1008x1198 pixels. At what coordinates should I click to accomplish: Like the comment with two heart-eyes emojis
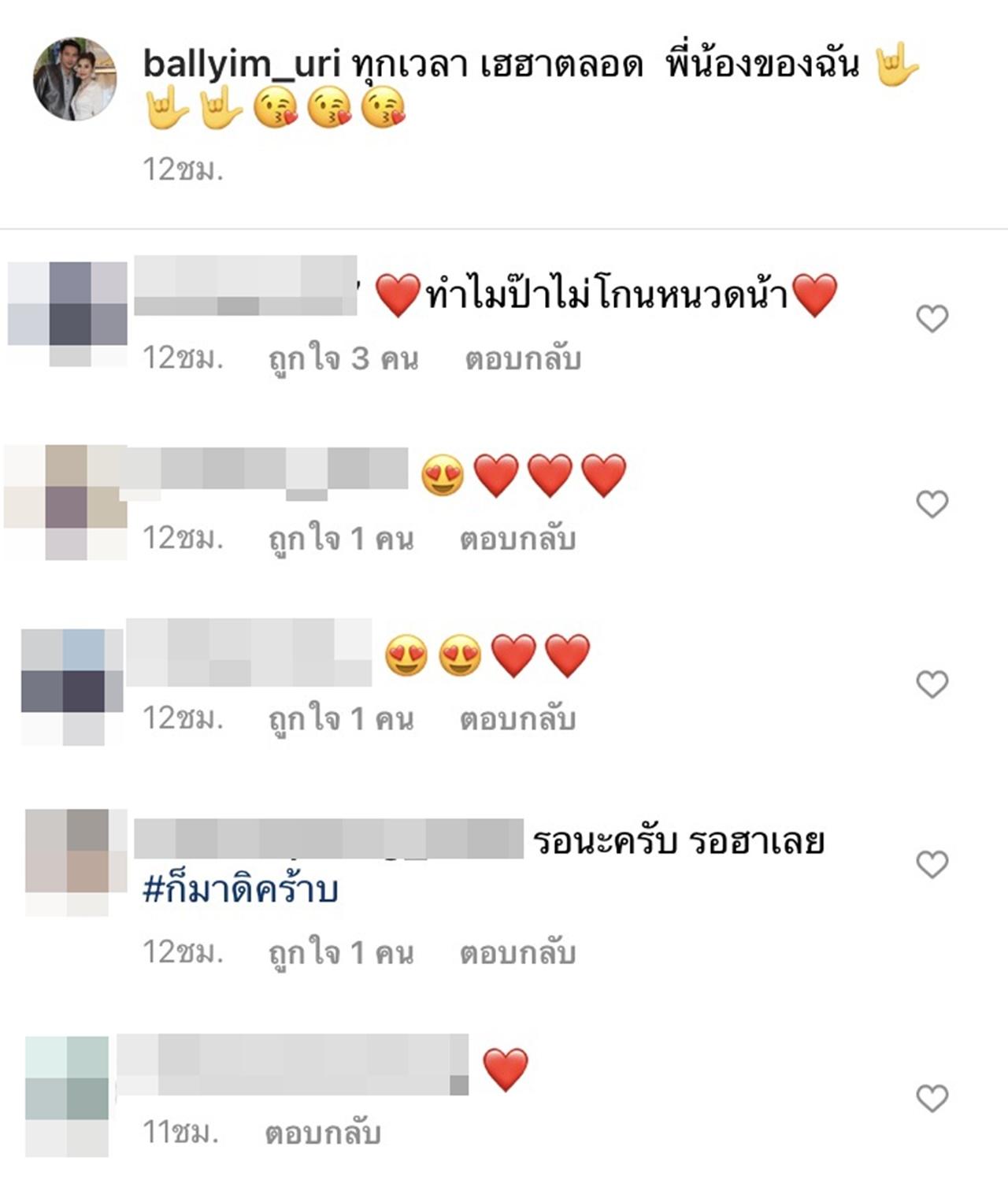click(x=932, y=684)
